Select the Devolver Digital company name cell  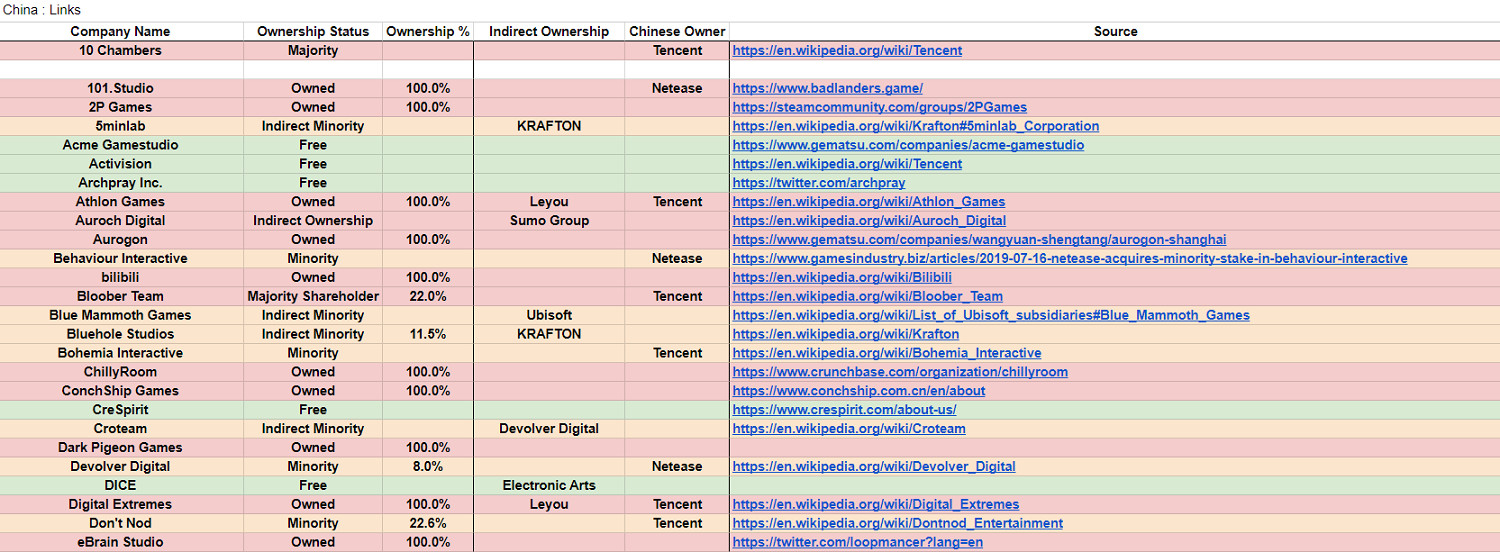coord(121,466)
